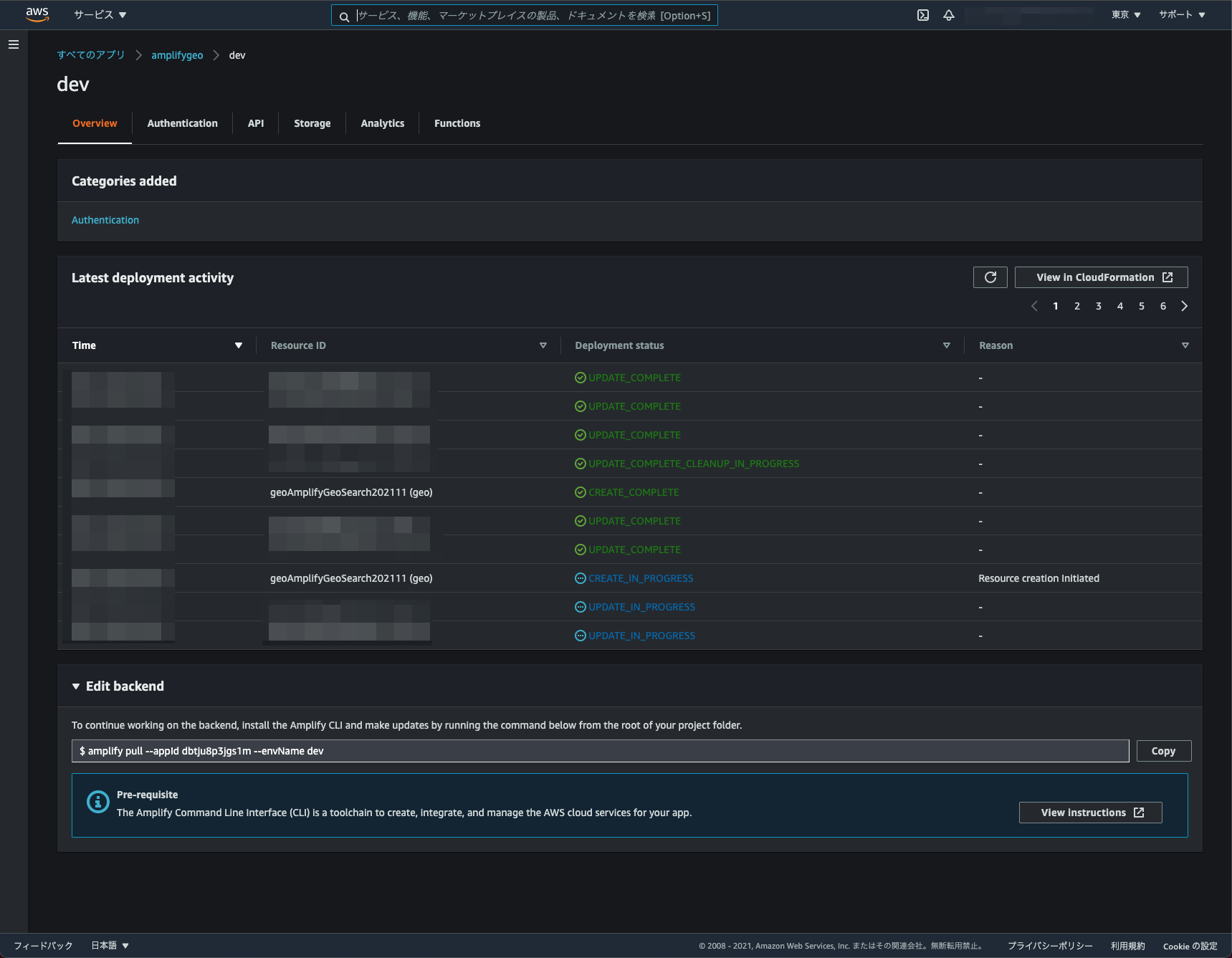The height and width of the screenshot is (958, 1232).
Task: Open the サポート support dropdown
Action: 1182,14
